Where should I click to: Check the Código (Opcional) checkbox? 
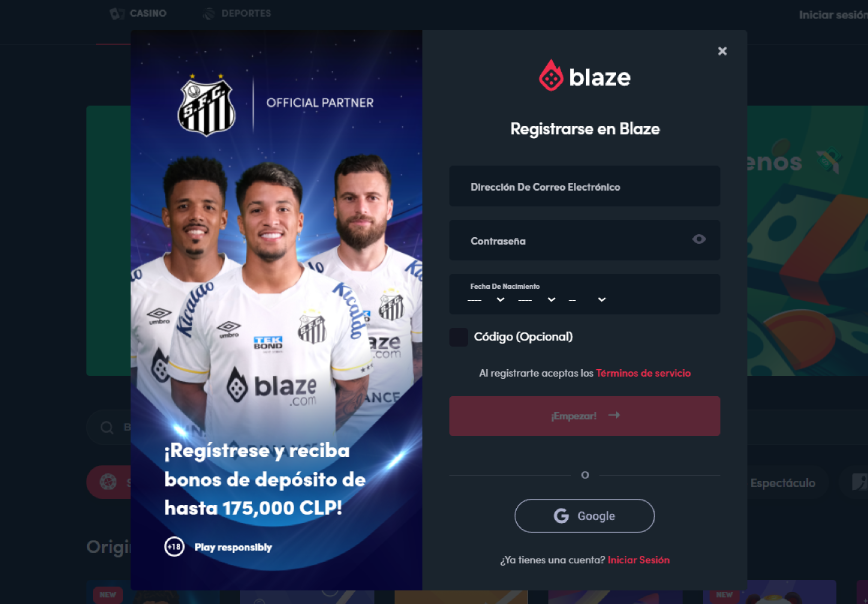click(458, 337)
